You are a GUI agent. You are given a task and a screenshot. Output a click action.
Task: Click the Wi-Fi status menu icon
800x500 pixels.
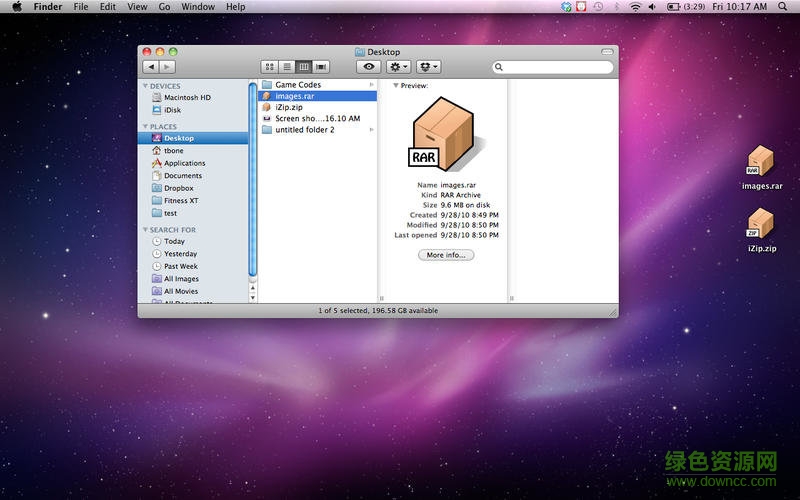pyautogui.click(x=634, y=7)
